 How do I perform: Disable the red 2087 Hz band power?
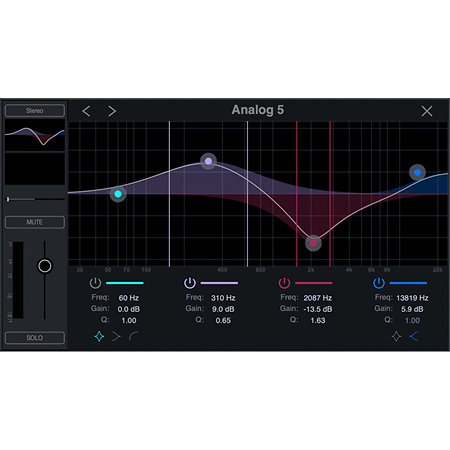point(284,283)
